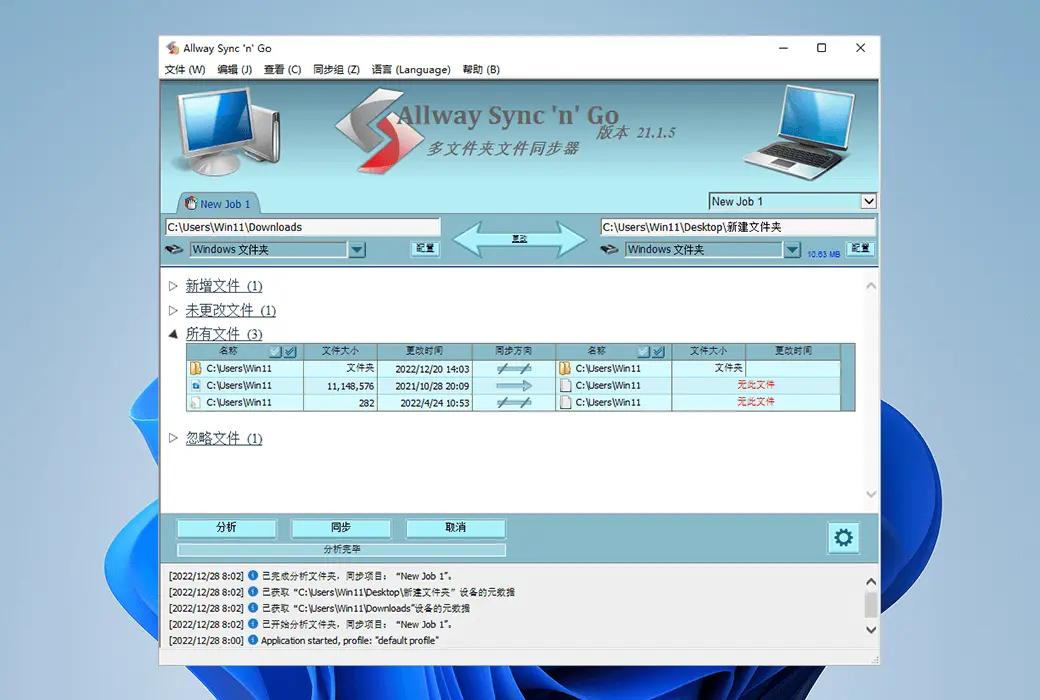Click the left file icon in the 11,148,576 row
Screen dimensions: 1040x700
click(196, 385)
